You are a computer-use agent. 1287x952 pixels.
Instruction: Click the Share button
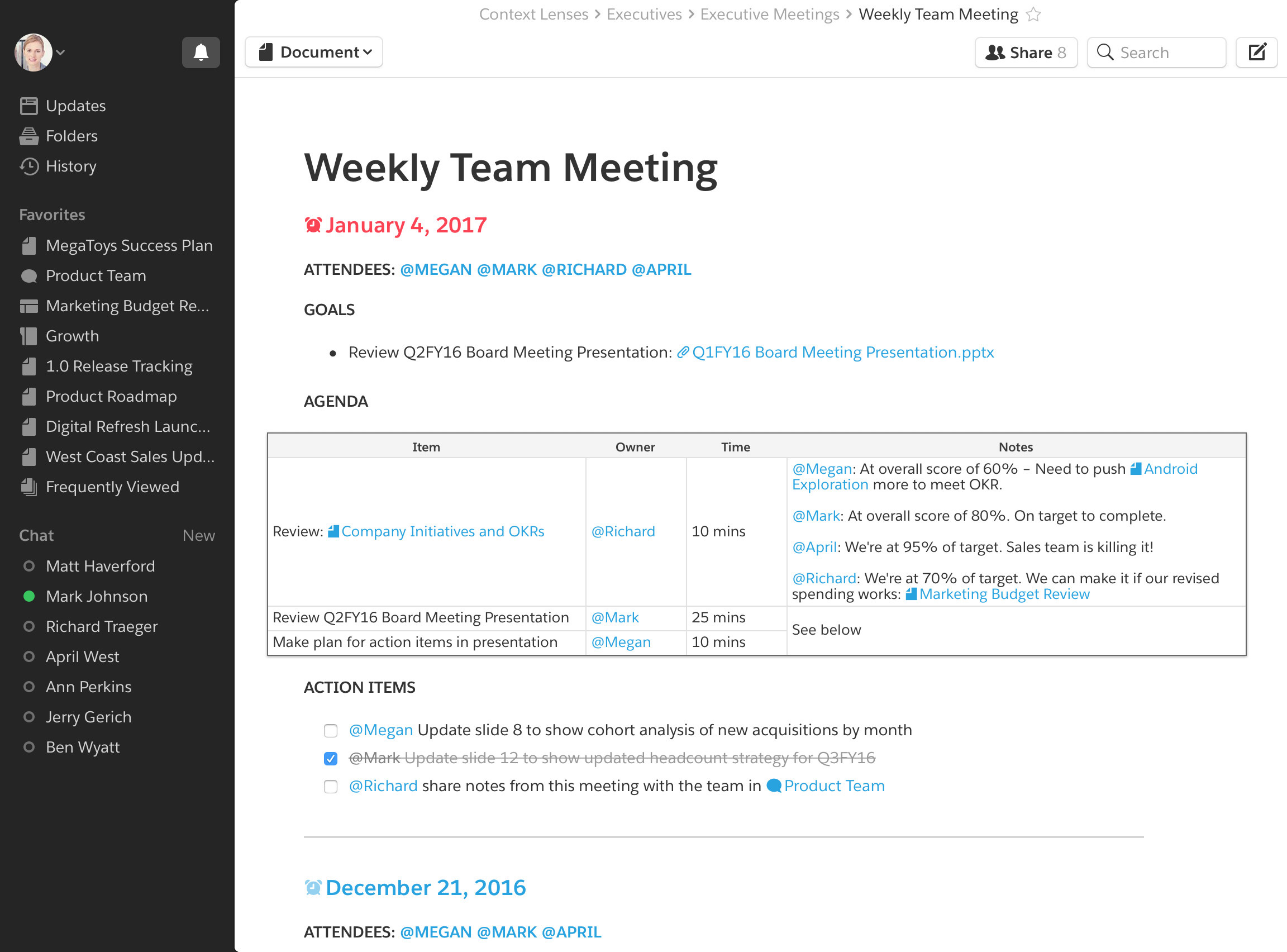[x=1026, y=53]
